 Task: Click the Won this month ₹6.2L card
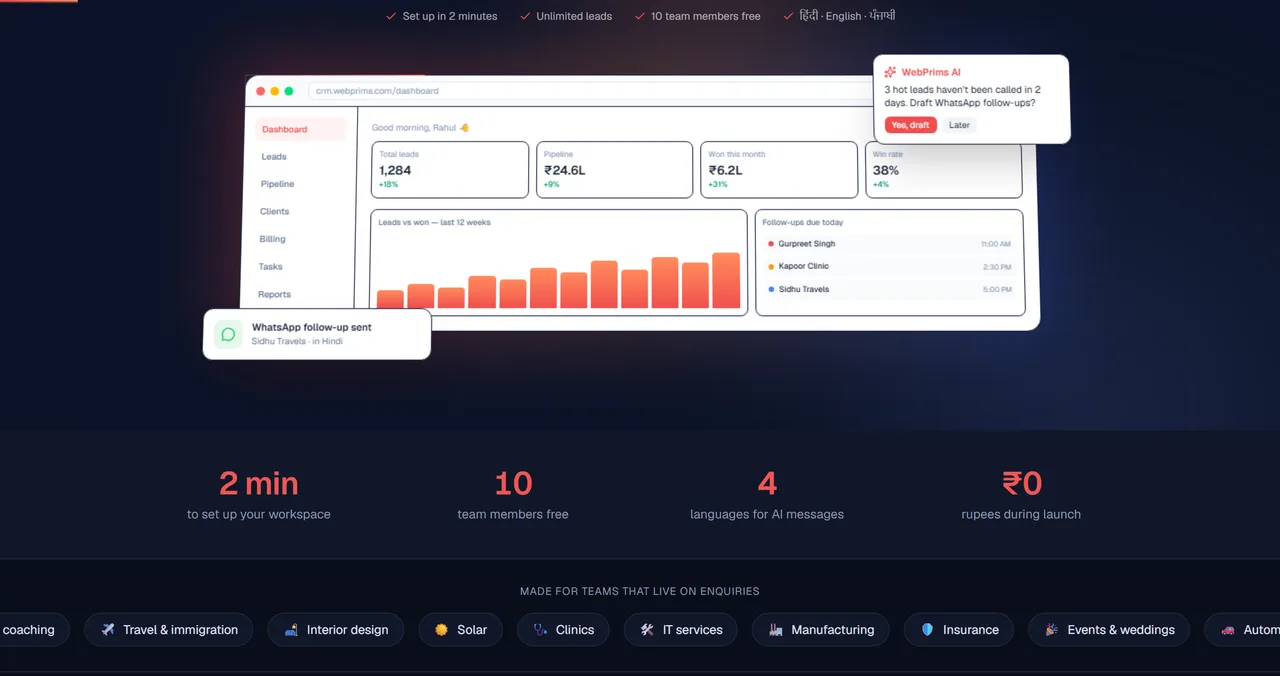pyautogui.click(x=779, y=170)
